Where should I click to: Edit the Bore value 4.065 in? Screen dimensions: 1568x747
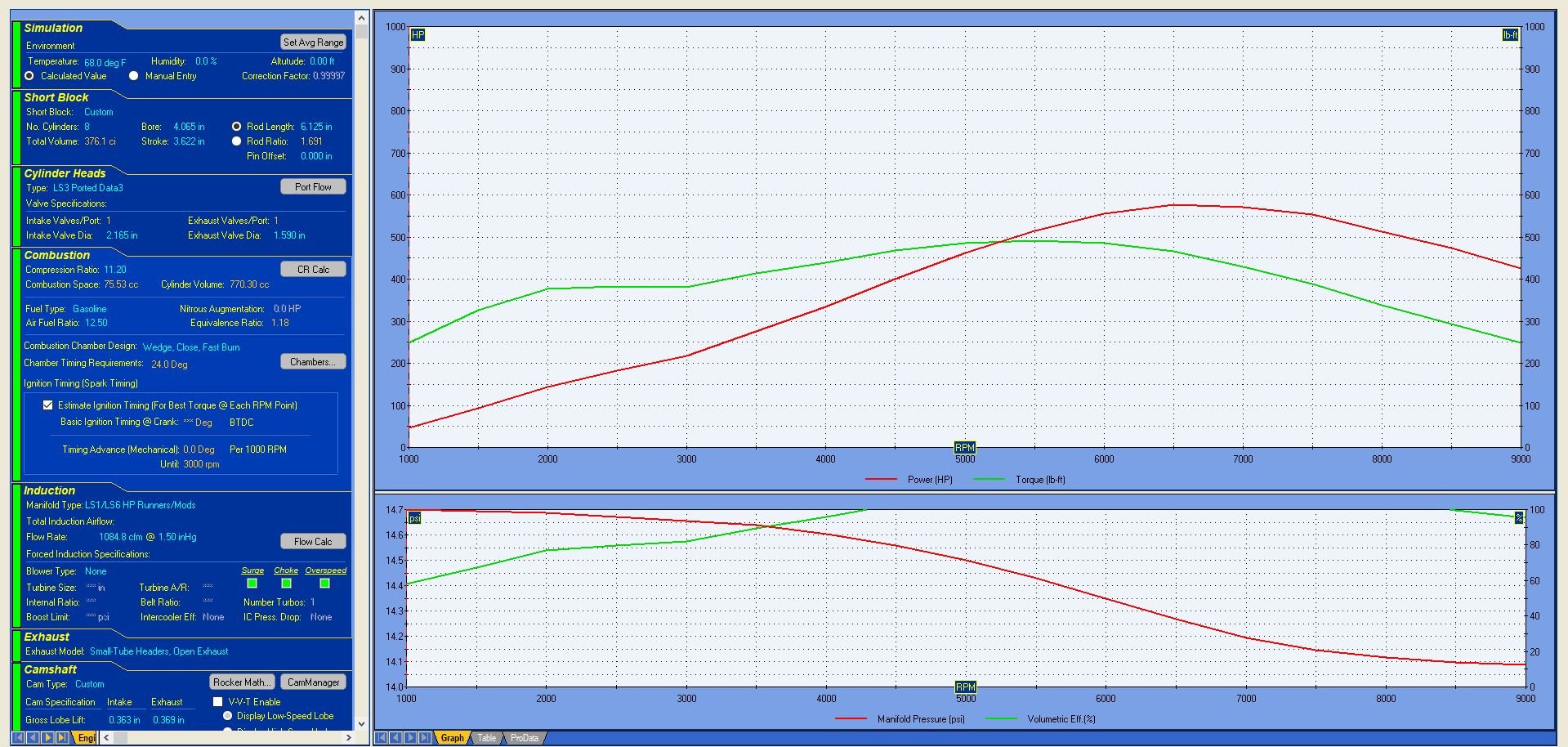coord(189,127)
